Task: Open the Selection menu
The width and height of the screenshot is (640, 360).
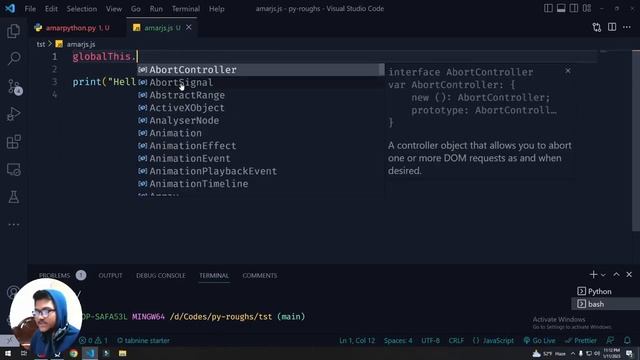Action: pyautogui.click(x=82, y=9)
